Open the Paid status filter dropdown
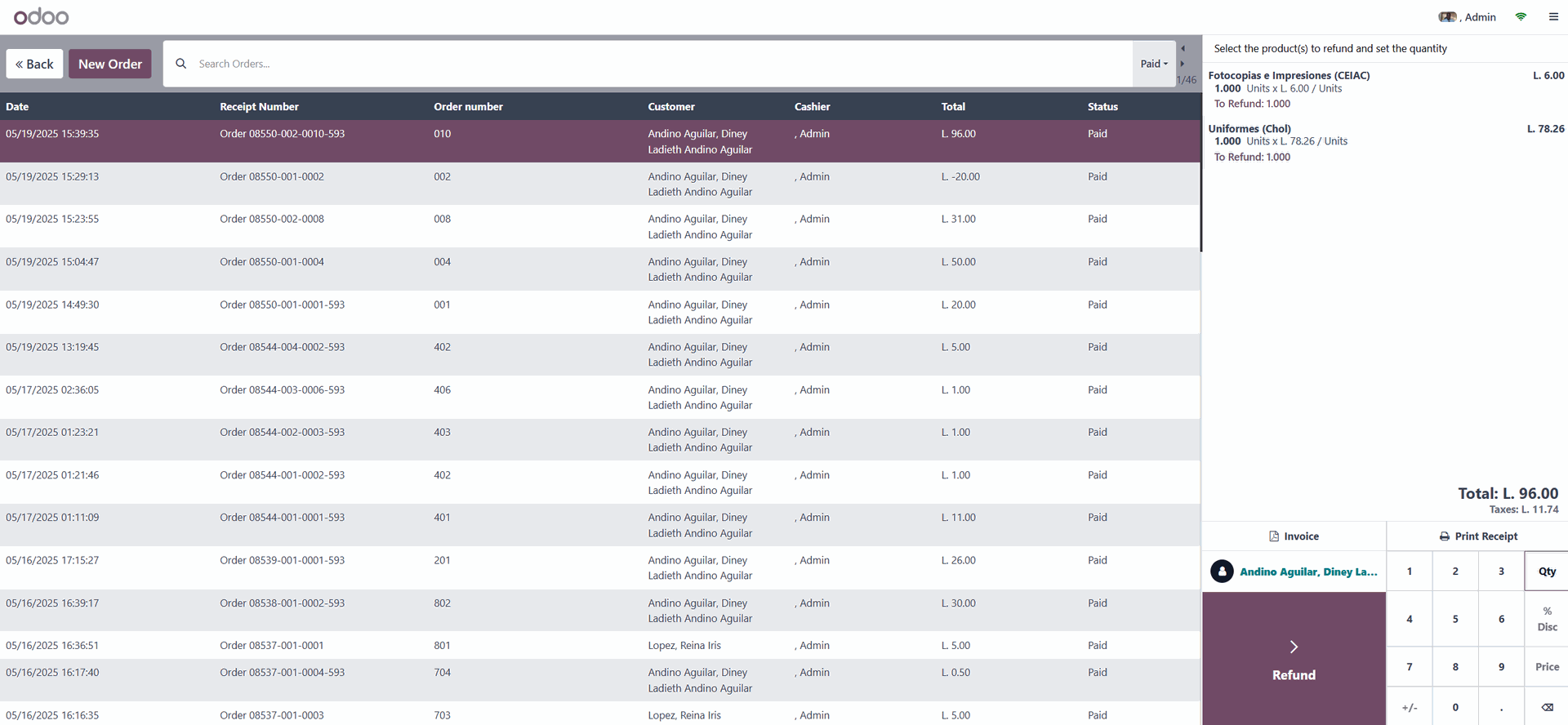1568x725 pixels. (x=1153, y=64)
